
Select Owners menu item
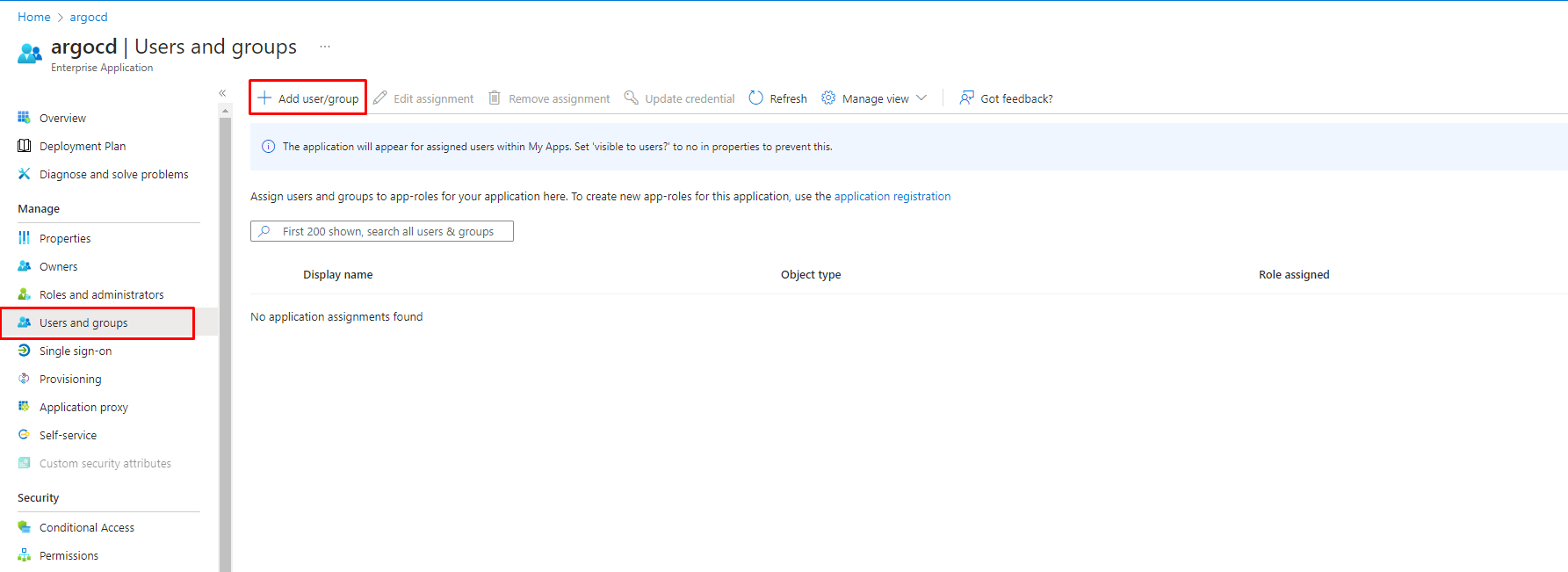(x=58, y=266)
